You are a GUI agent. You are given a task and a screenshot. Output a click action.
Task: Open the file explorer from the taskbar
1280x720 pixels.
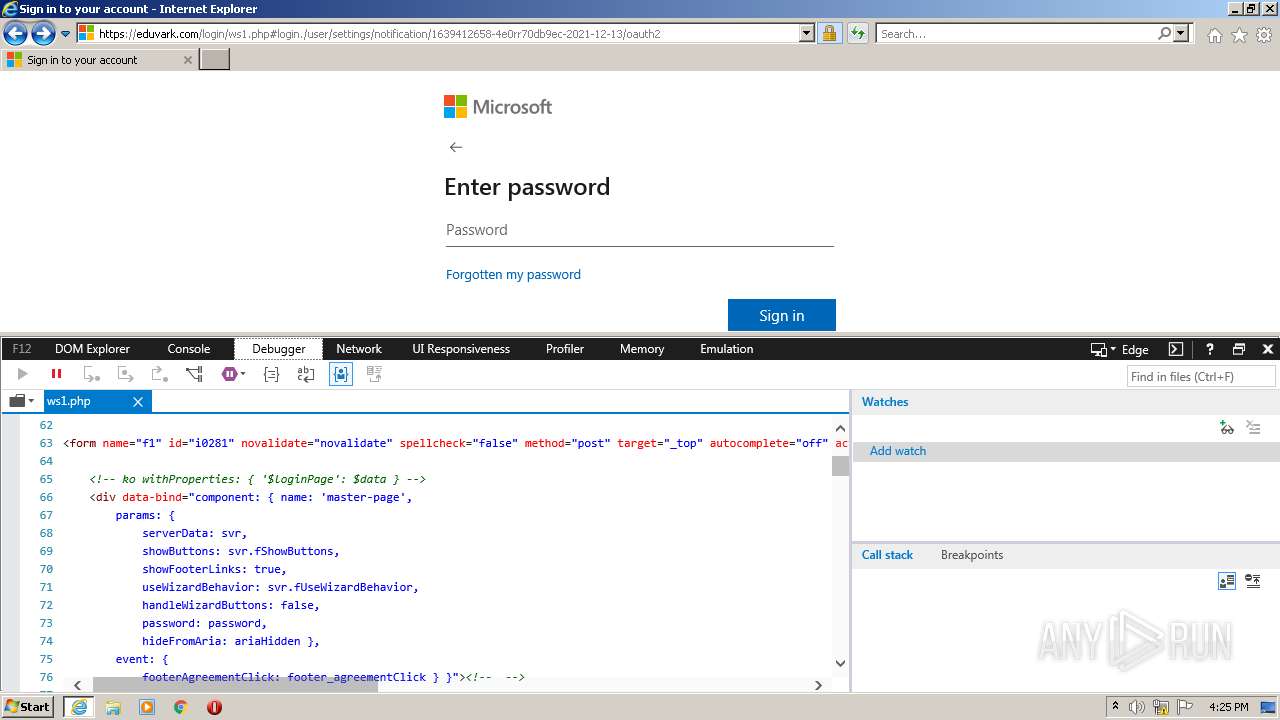(113, 707)
